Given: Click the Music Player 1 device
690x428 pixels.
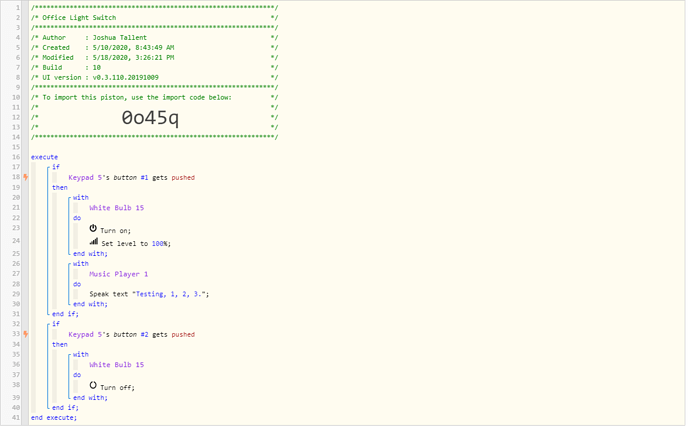Looking at the screenshot, I should point(119,274).
